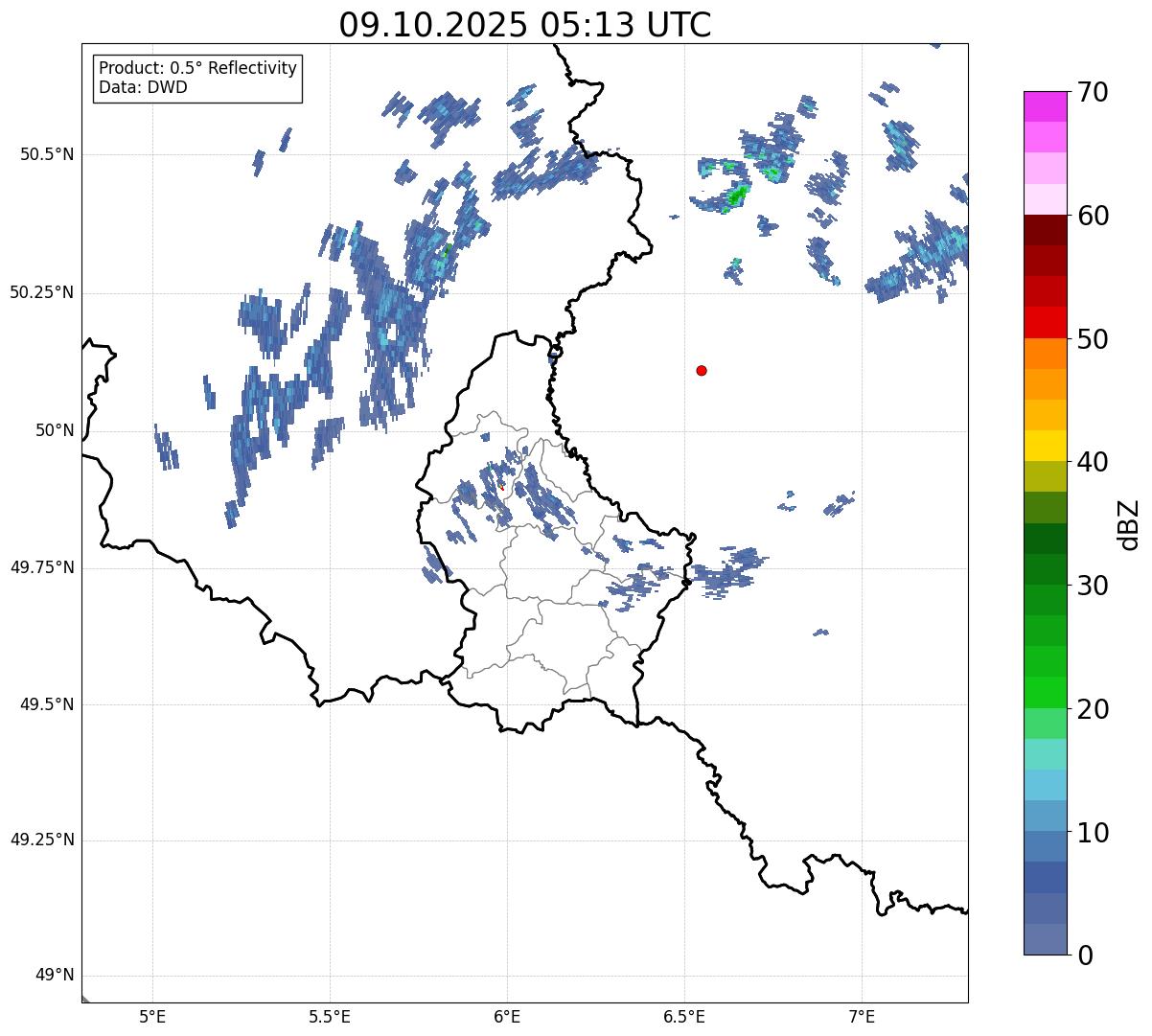1152x1036 pixels.
Task: Click the 49°N latitude label
Action: coord(54,976)
